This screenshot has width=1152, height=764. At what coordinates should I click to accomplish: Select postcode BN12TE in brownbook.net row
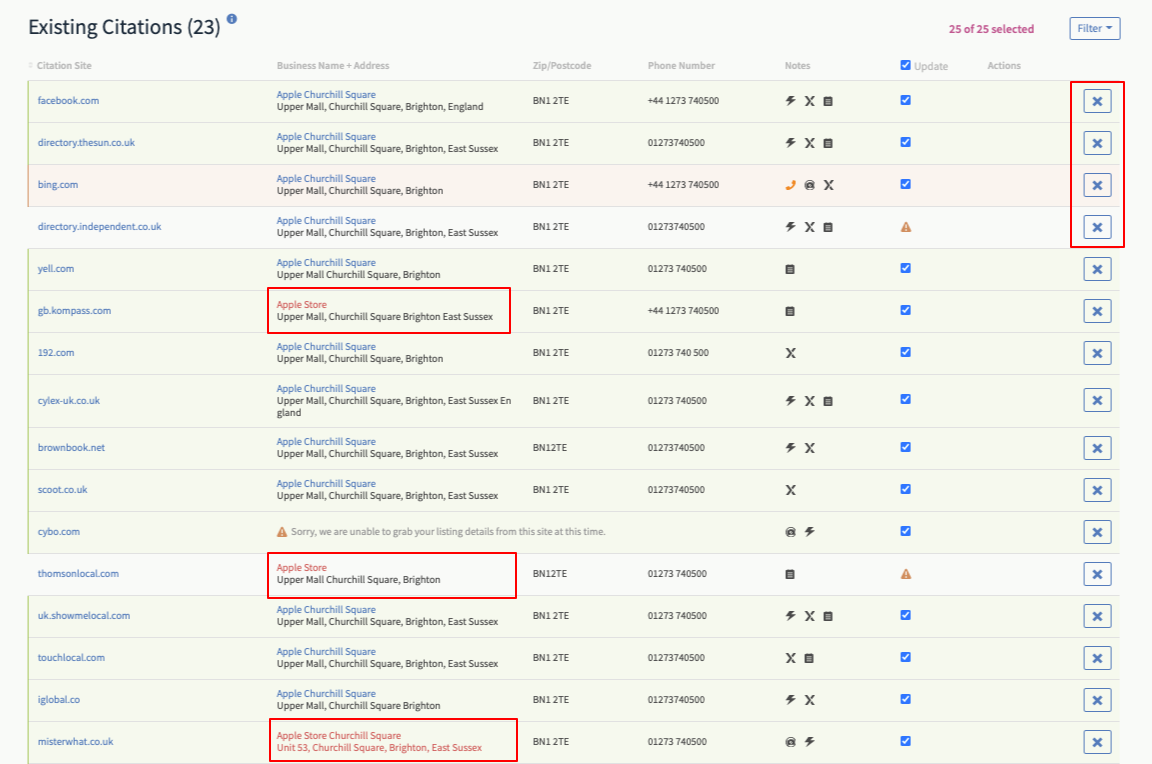pos(550,447)
